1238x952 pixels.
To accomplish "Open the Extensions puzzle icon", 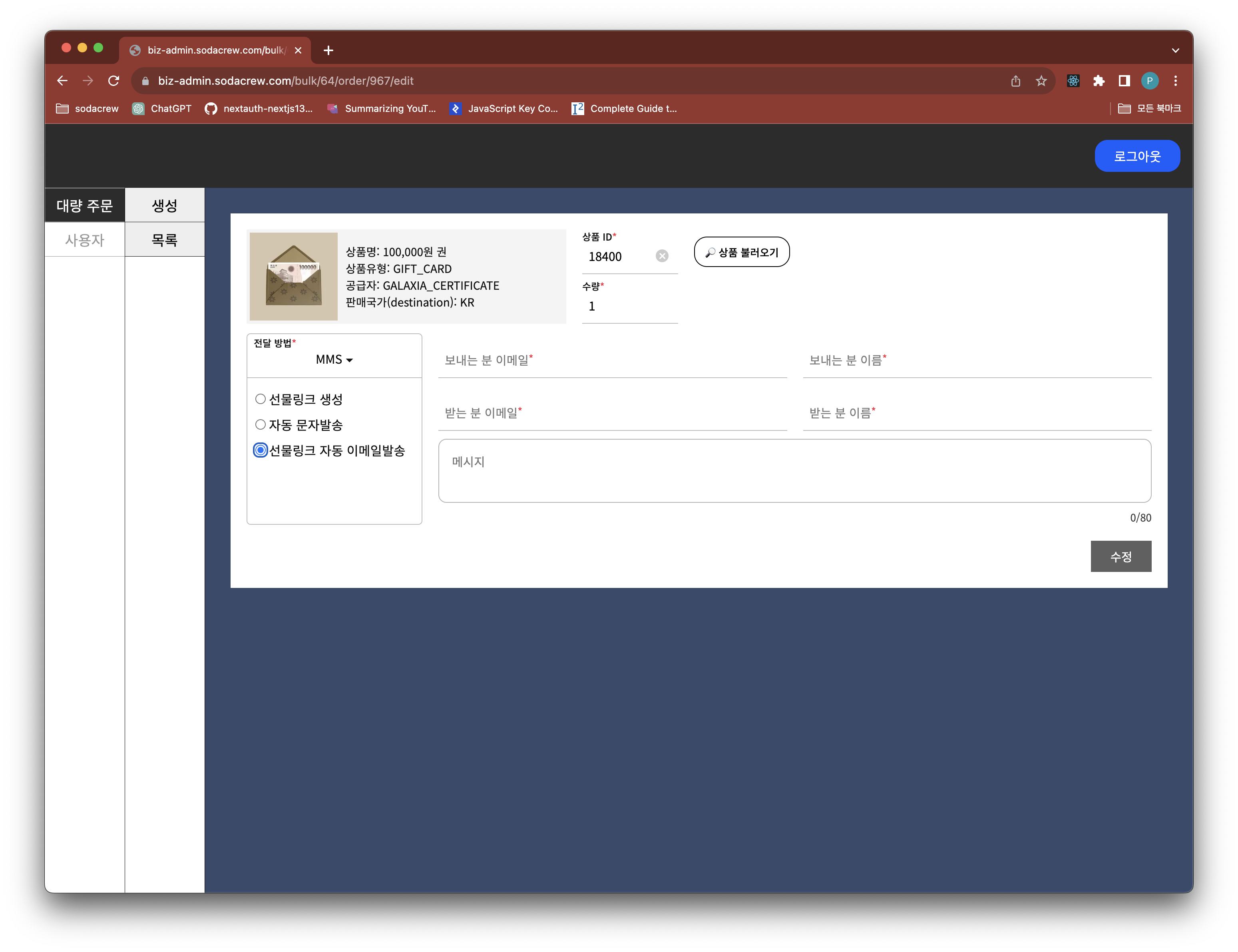I will [x=1099, y=81].
